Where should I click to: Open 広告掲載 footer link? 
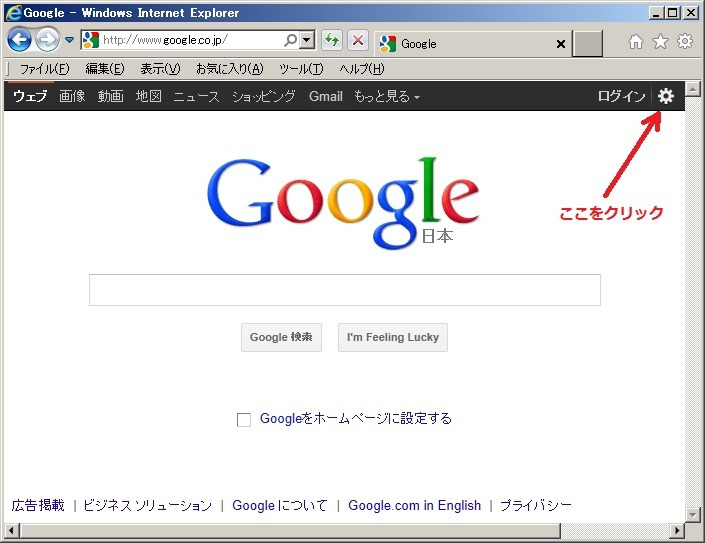click(38, 505)
